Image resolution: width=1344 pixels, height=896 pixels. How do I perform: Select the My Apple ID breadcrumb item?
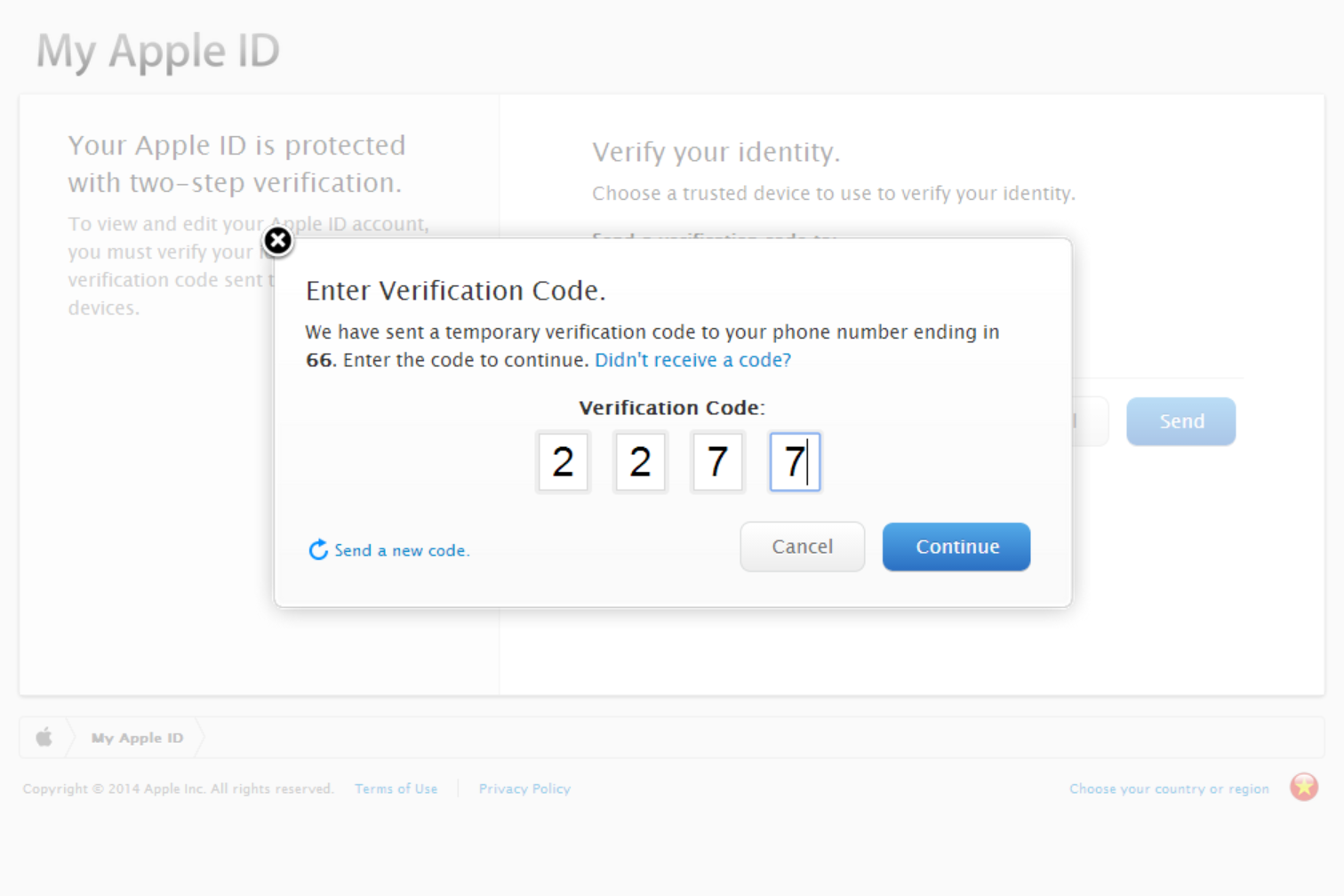coord(137,737)
